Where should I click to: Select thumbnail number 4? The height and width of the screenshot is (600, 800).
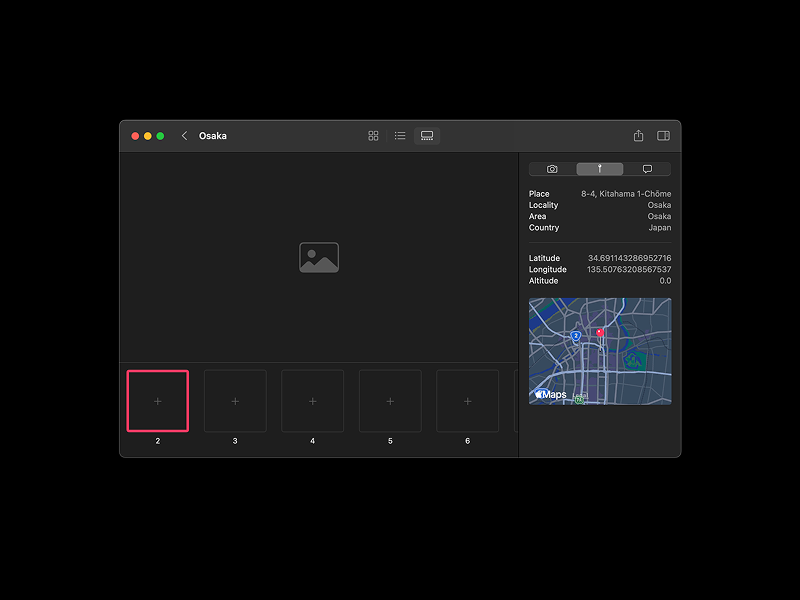click(313, 401)
